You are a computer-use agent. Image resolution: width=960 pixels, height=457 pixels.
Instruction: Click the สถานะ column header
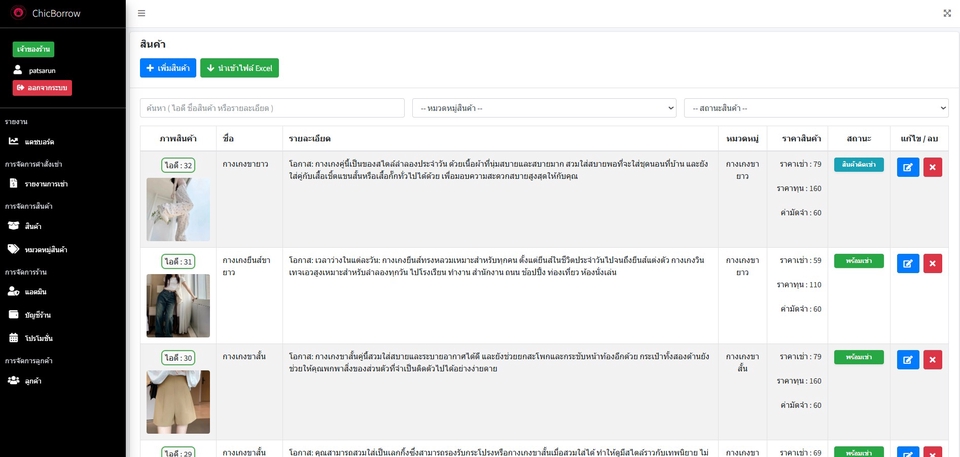[859, 139]
